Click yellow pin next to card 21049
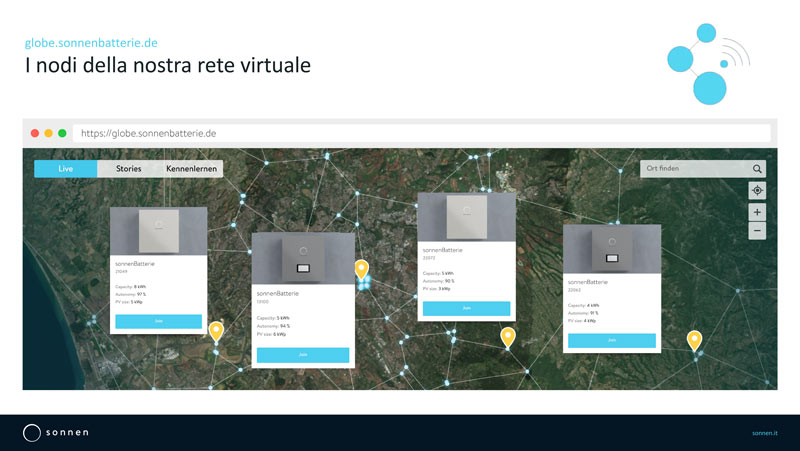The height and width of the screenshot is (451, 800). click(216, 332)
